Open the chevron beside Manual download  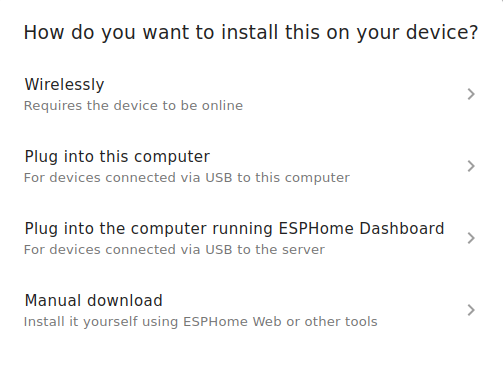(471, 310)
